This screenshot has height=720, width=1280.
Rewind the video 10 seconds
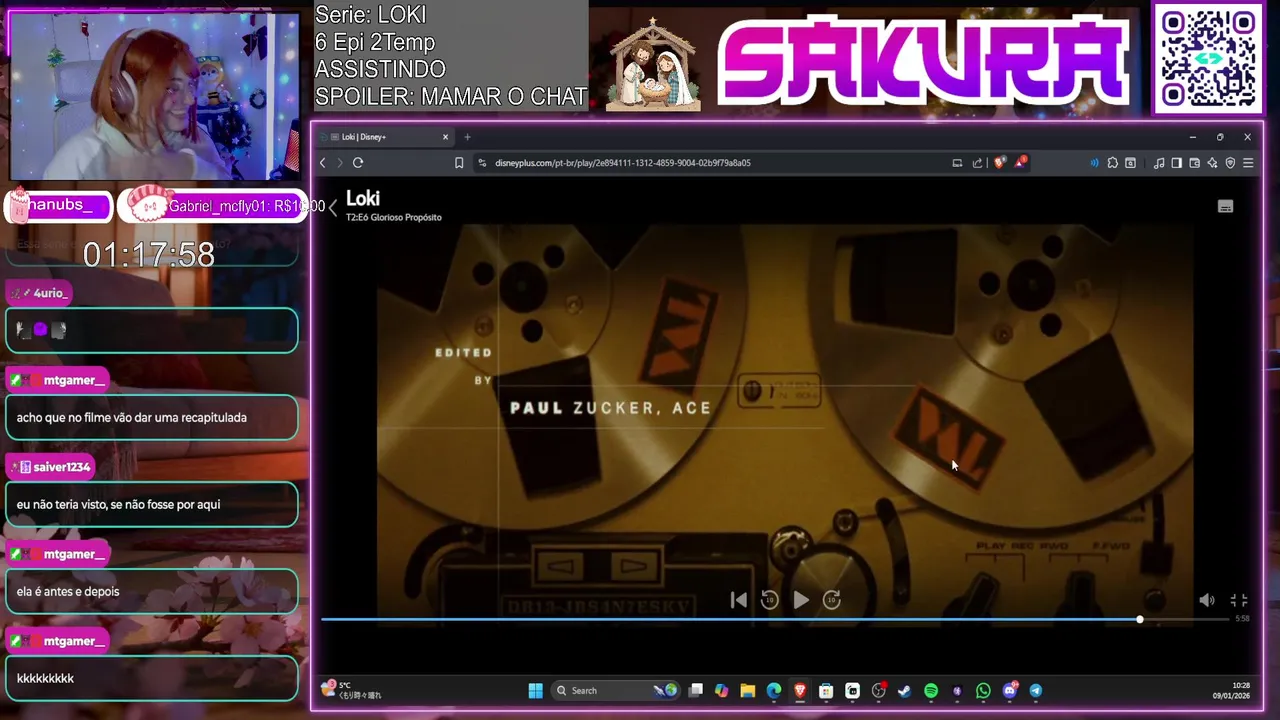tap(769, 600)
